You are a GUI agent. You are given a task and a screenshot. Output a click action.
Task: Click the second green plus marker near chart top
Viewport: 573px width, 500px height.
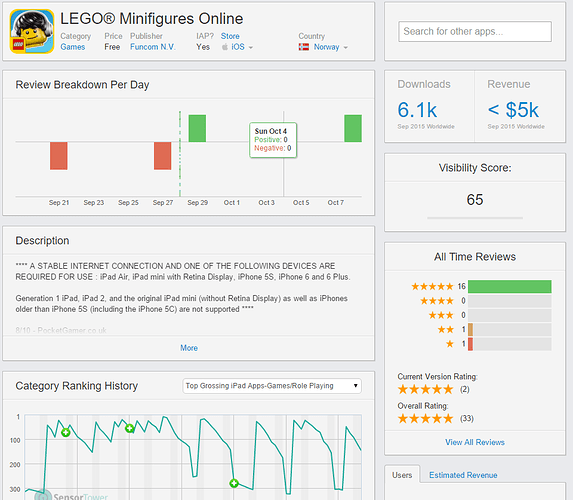129,428
